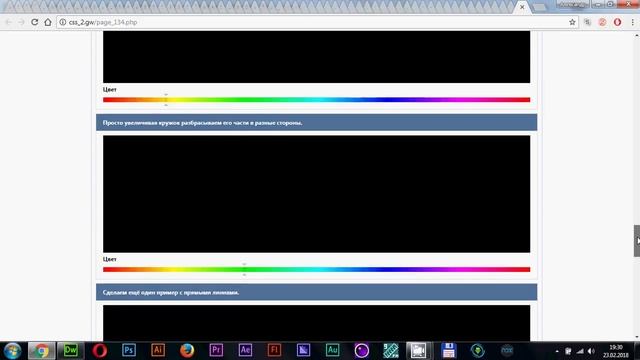Click the first rainbow color slider
Viewport: 640px width, 360px height.
316,100
